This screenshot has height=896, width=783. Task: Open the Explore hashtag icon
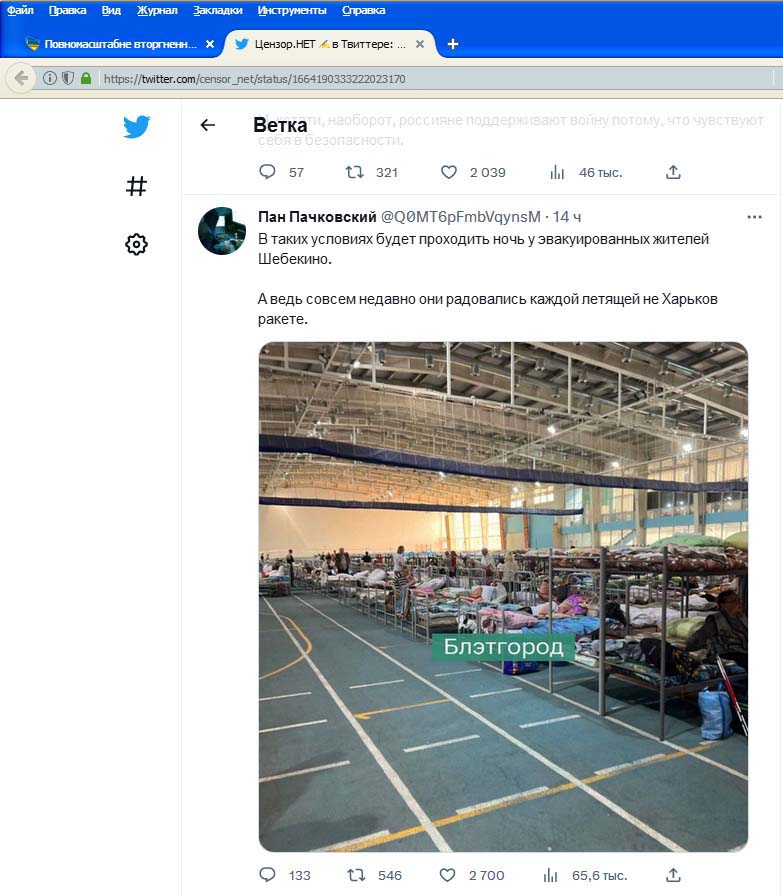(136, 186)
